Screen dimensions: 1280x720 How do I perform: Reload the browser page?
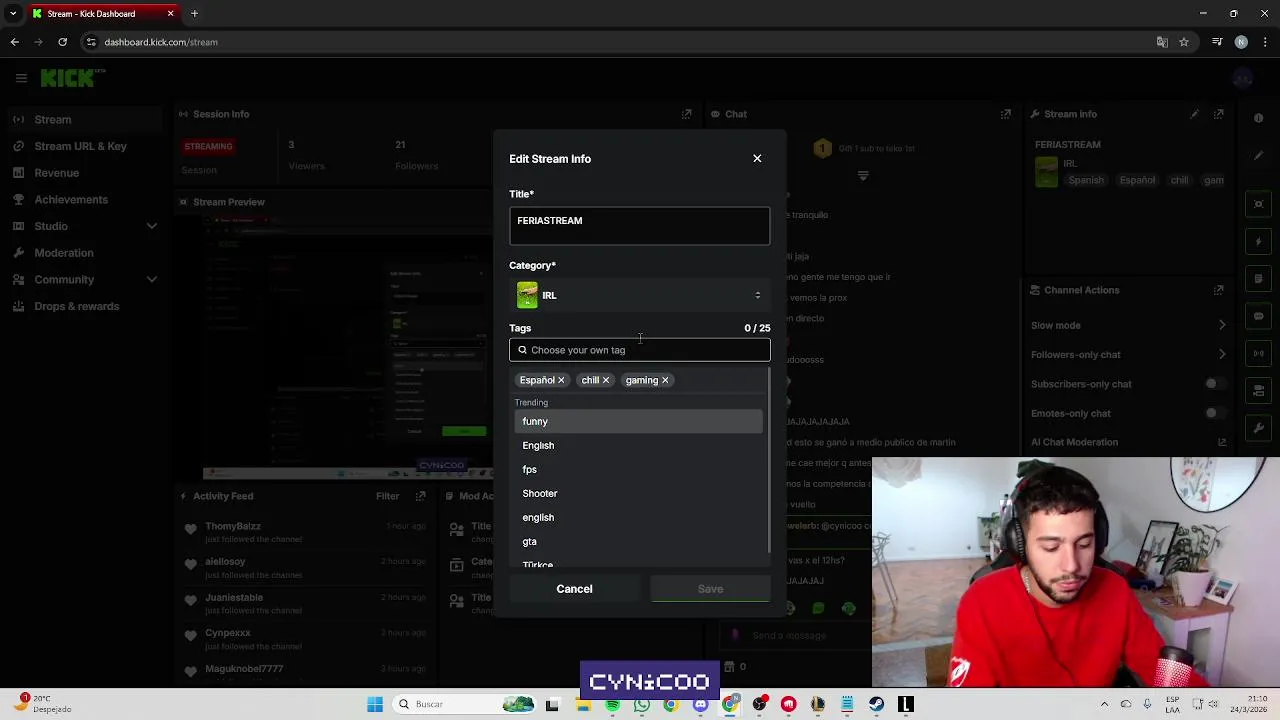coord(62,42)
